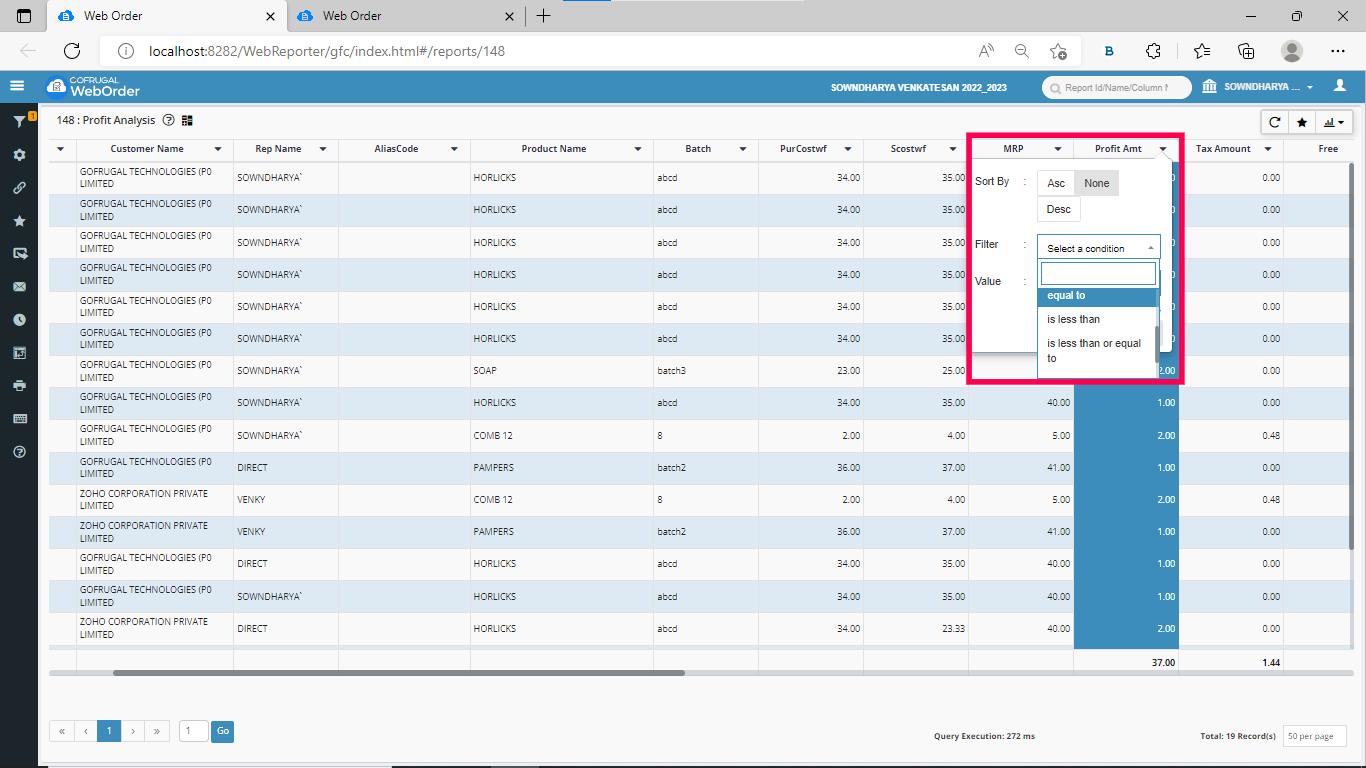This screenshot has width=1366, height=768.
Task: Mark report as favorite with toolbar star
Action: 1301,122
